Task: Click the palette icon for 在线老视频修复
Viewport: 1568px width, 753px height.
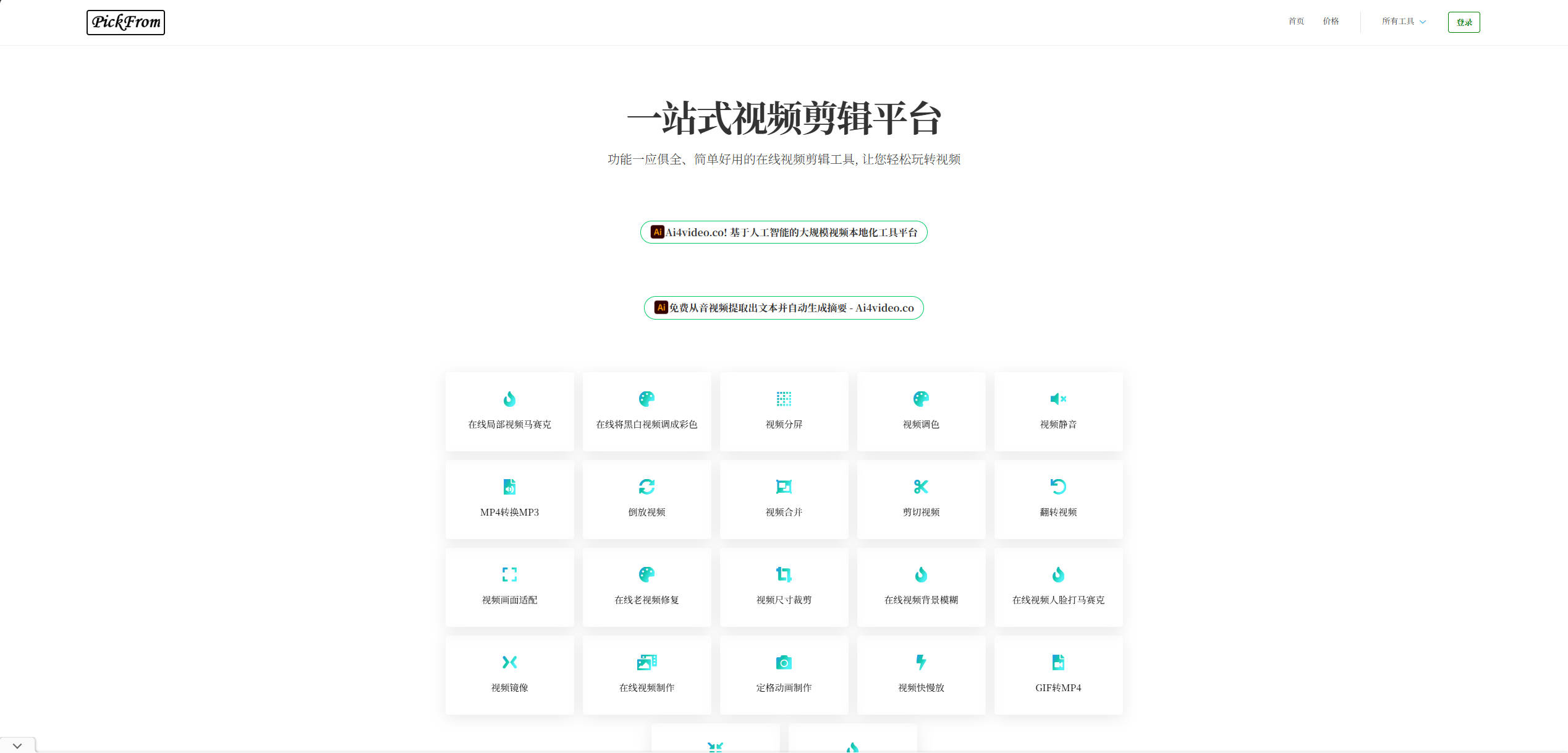Action: [646, 574]
